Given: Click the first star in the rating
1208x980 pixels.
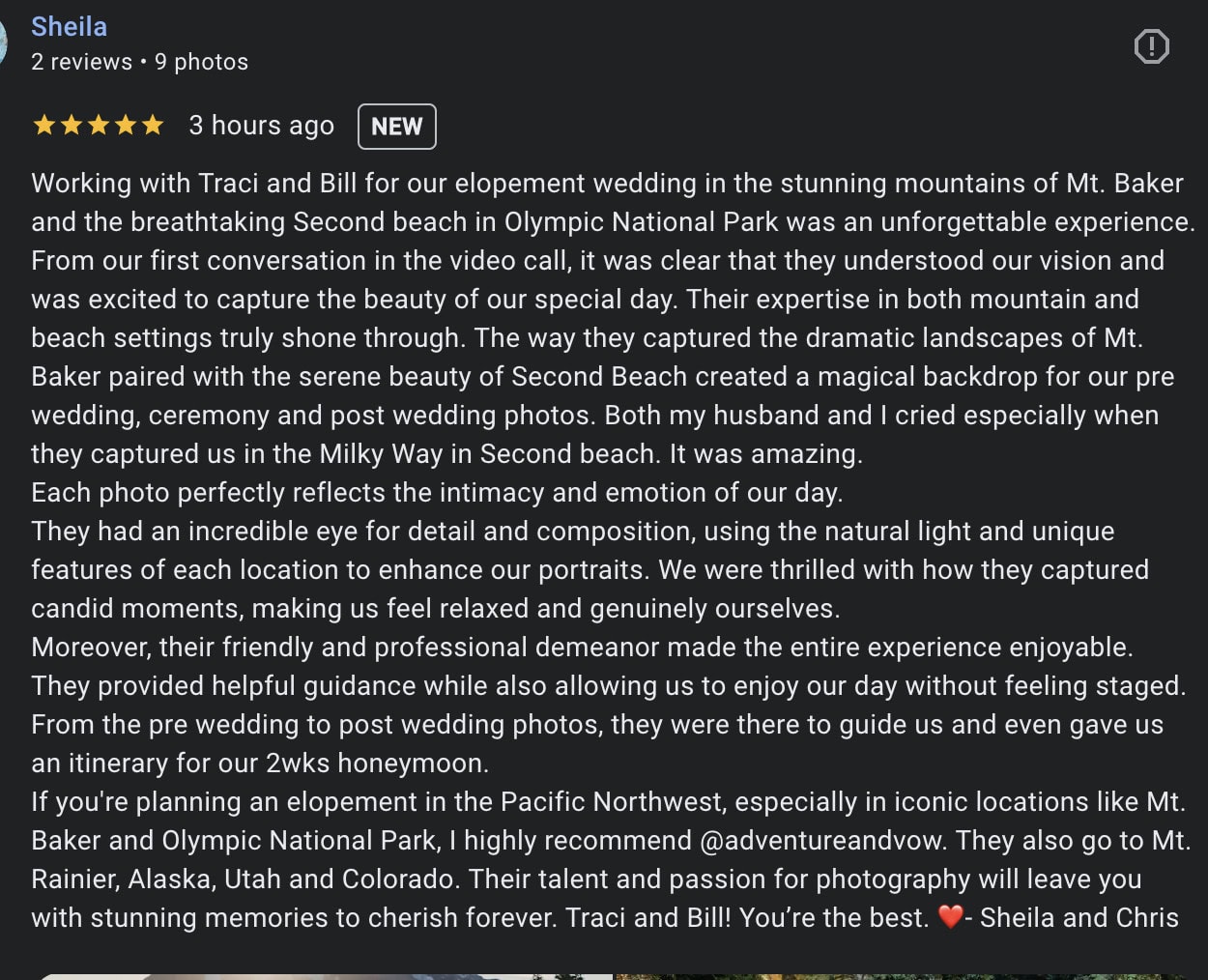Looking at the screenshot, I should coord(44,126).
